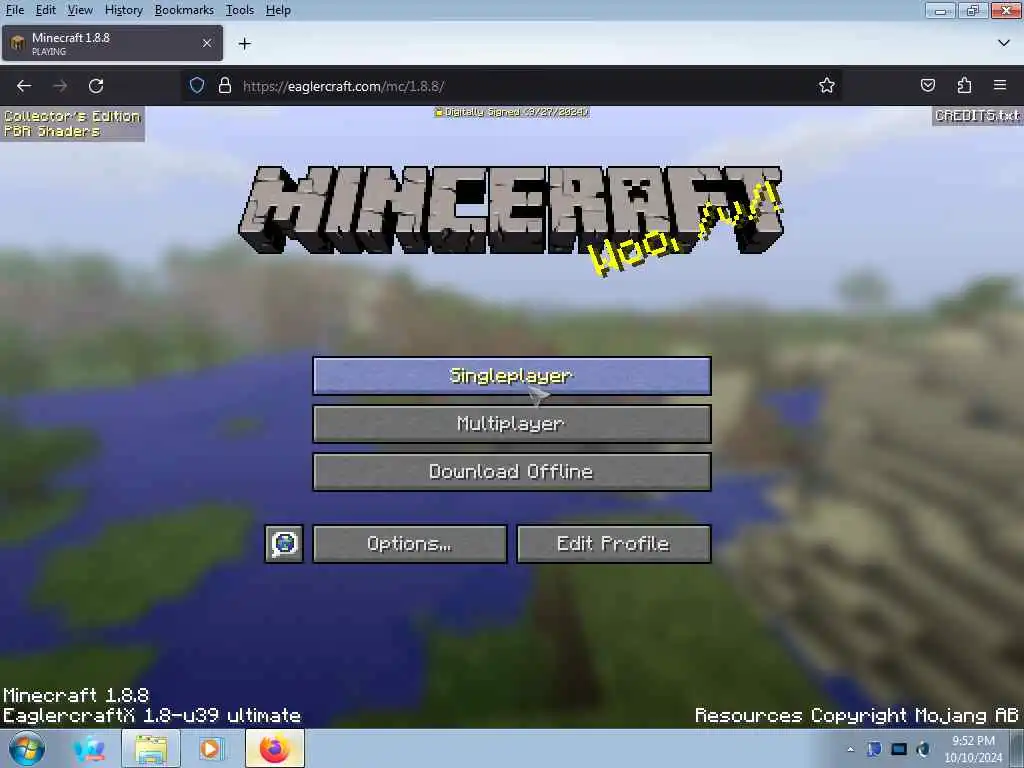Open the Bookmarks menu
Screen dimensions: 1024x768
click(x=184, y=10)
